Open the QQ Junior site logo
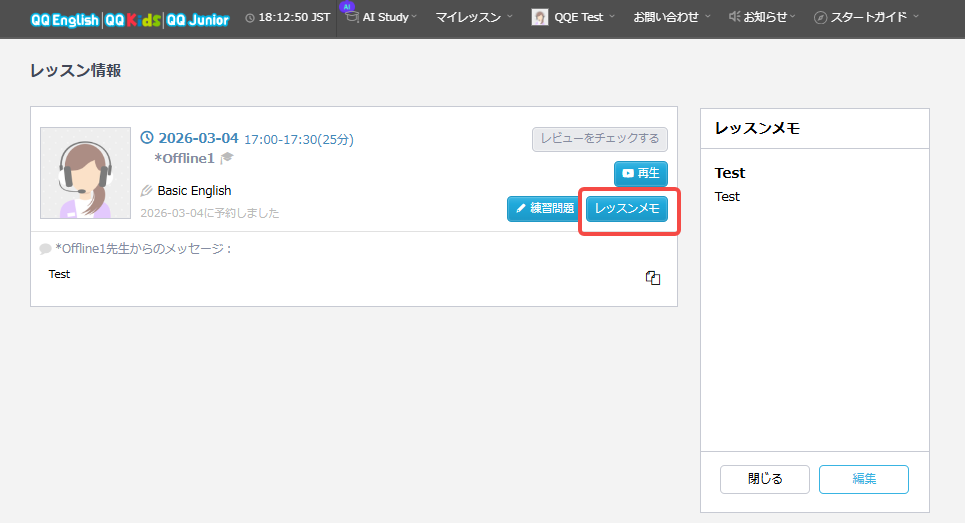The height and width of the screenshot is (523, 965). click(x=197, y=19)
